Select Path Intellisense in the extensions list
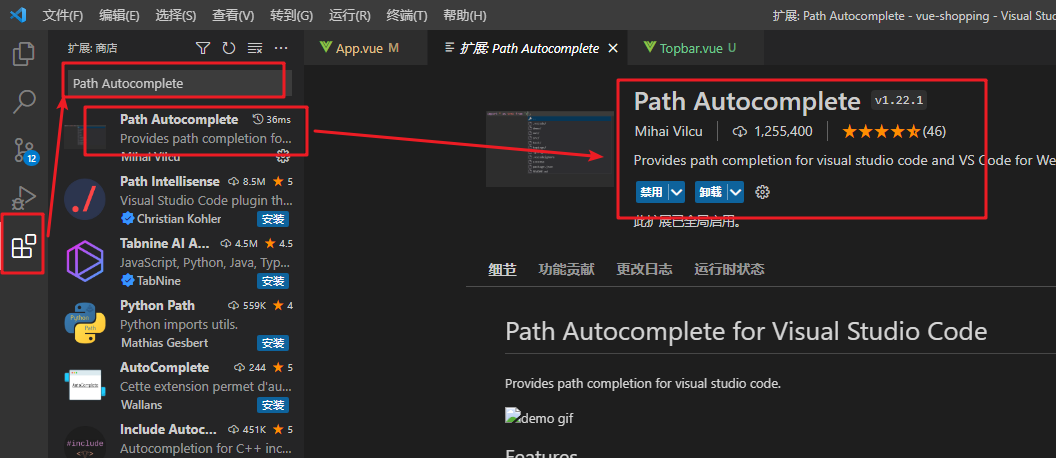 coord(178,199)
